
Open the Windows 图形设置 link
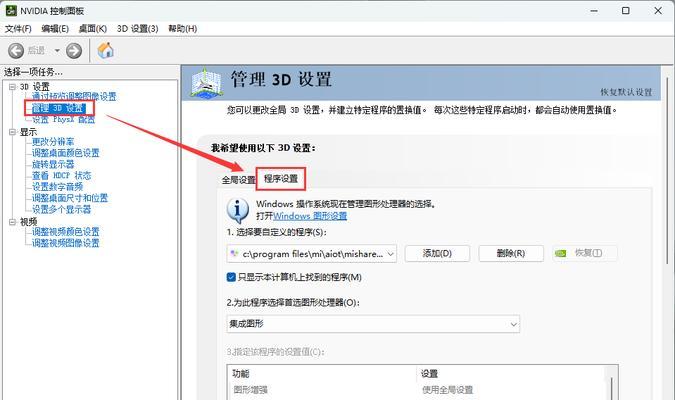(310, 216)
